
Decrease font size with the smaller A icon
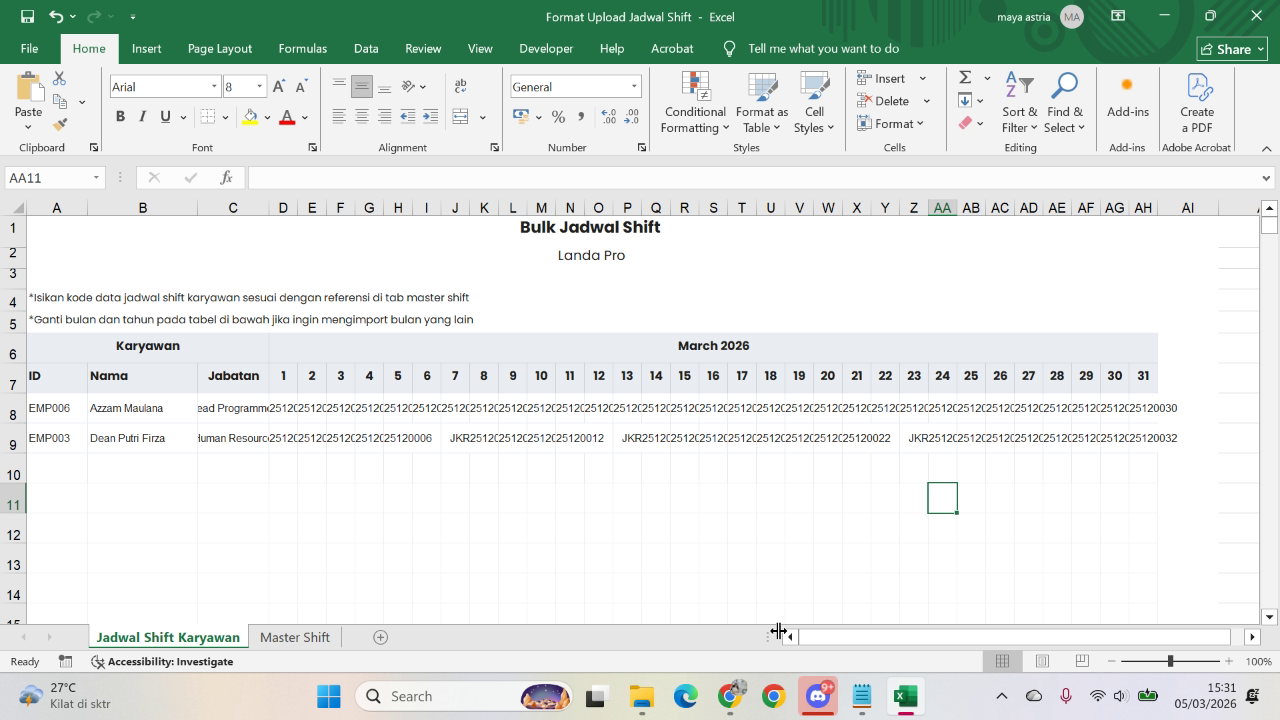coord(301,87)
